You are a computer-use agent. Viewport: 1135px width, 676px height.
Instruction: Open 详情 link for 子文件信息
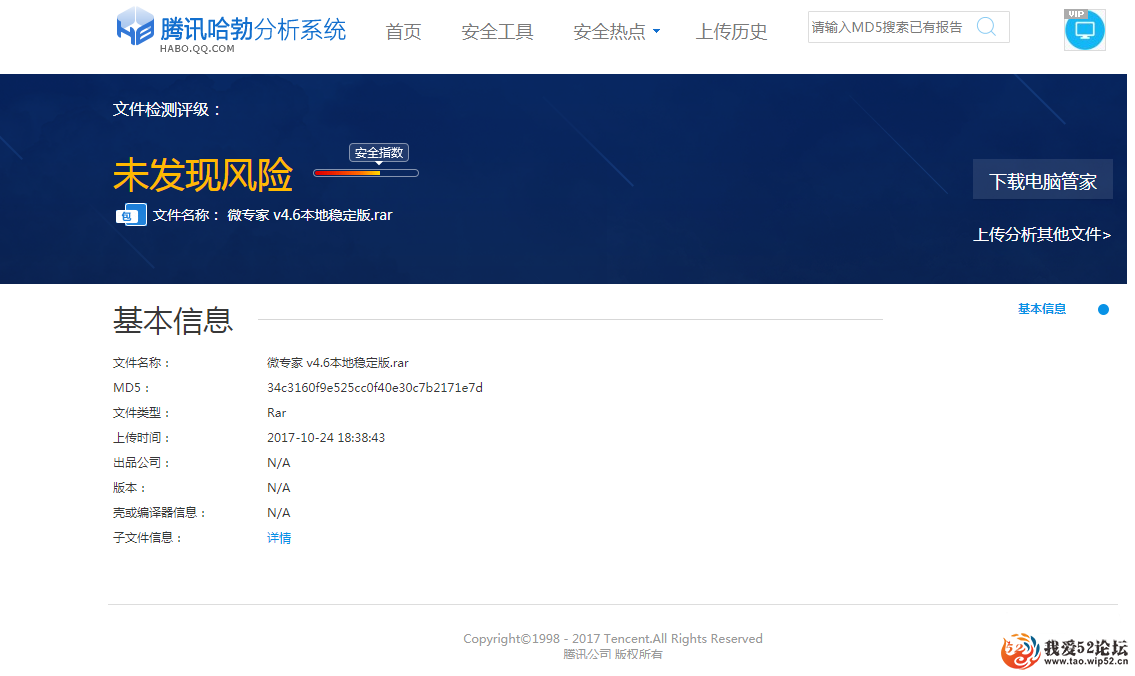tap(279, 538)
